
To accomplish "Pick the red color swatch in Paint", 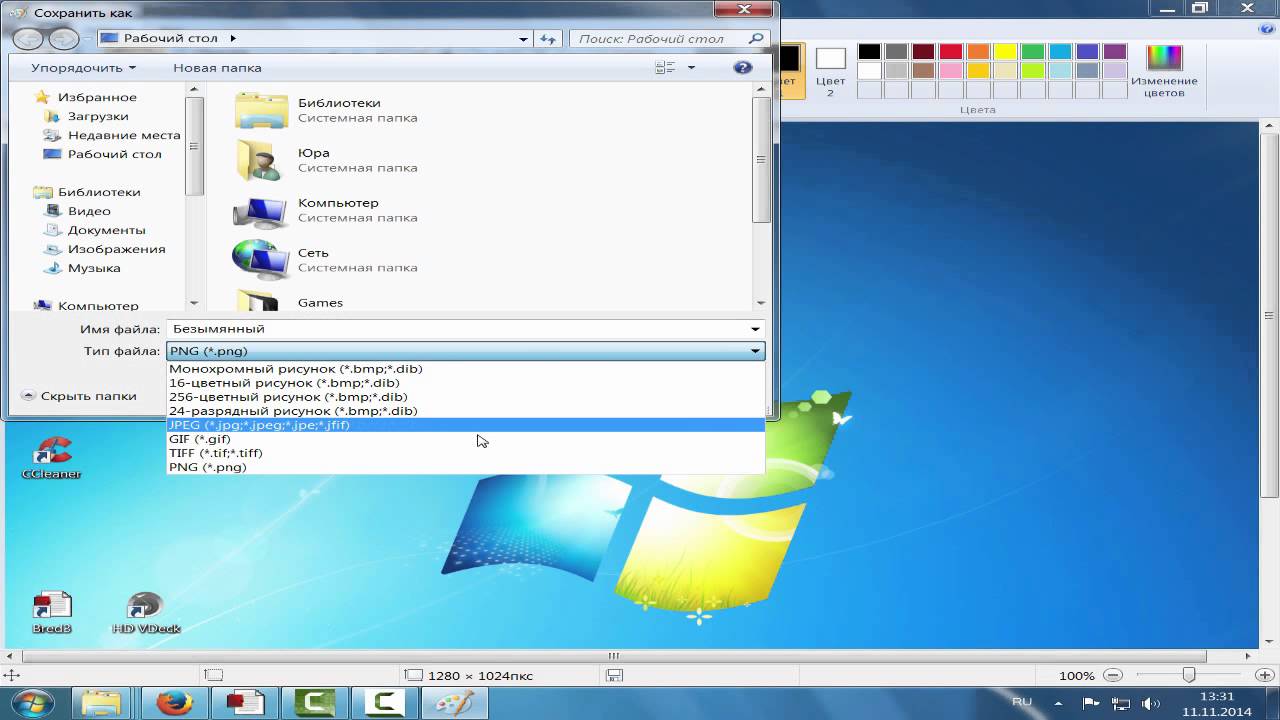I will point(951,52).
